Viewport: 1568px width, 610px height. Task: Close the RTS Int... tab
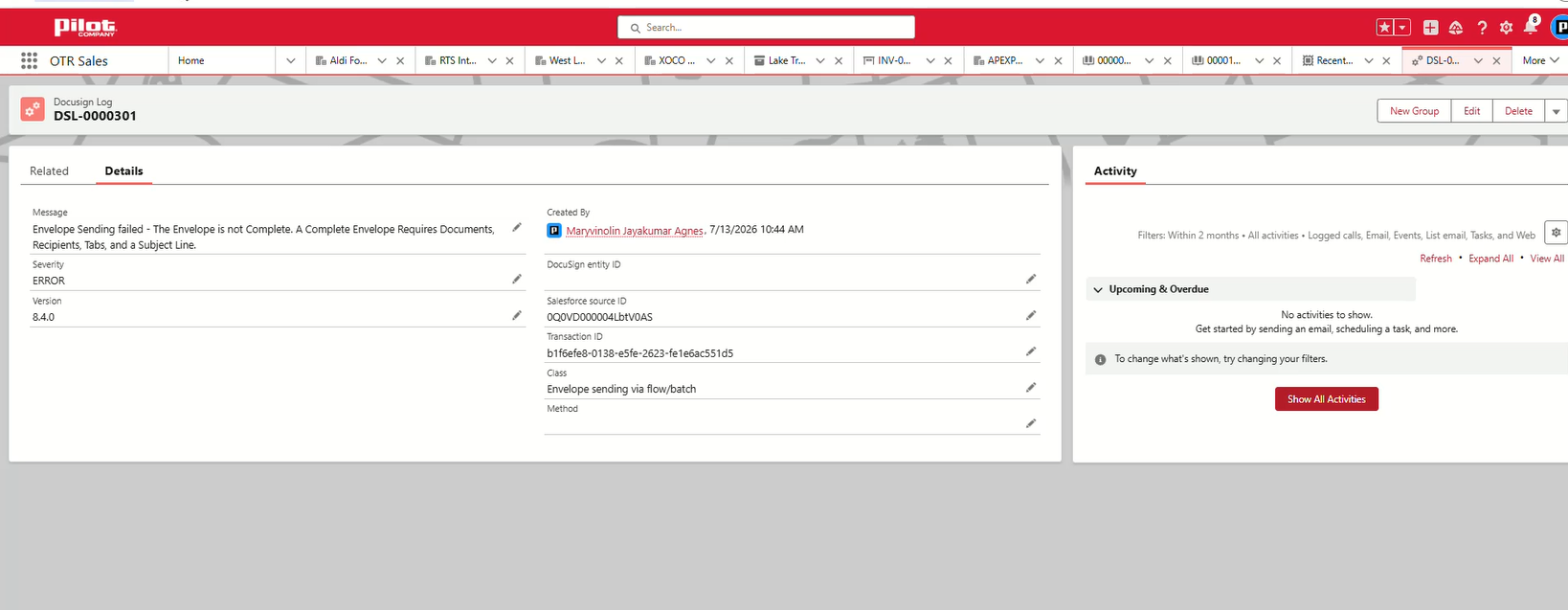click(x=509, y=60)
